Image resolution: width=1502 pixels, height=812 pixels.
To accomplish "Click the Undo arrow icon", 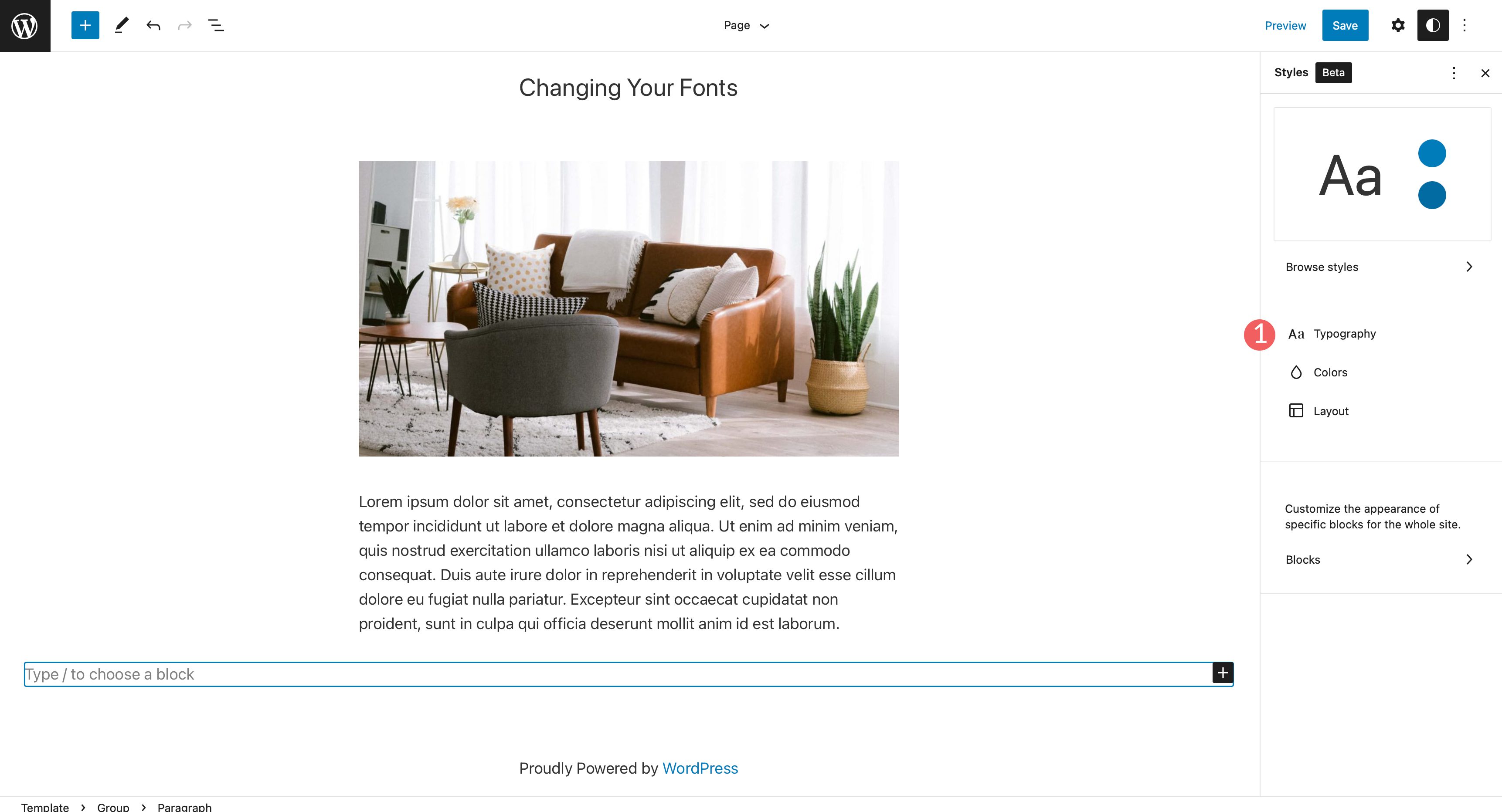I will coord(152,24).
